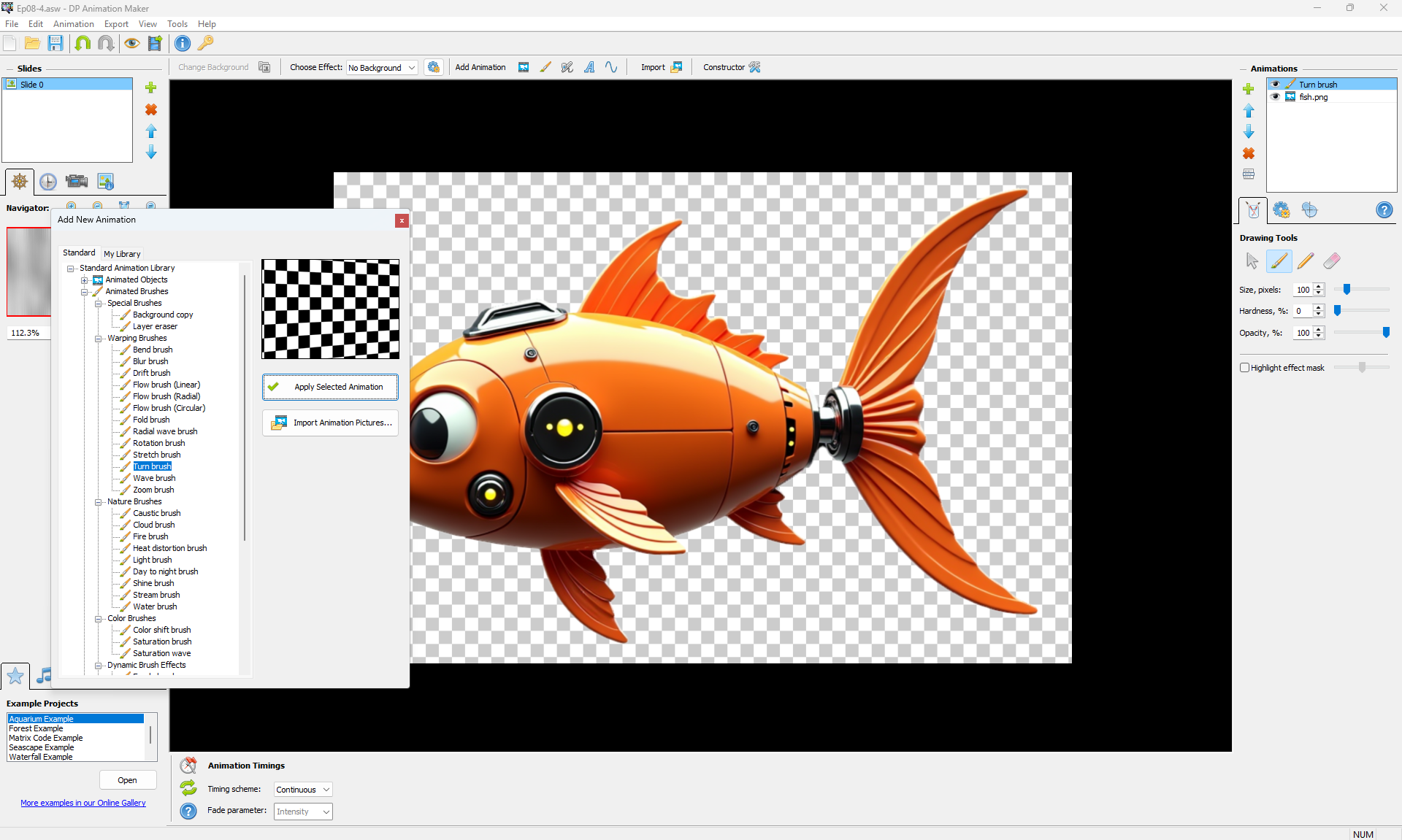The image size is (1402, 840).
Task: Add a new slide with green plus
Action: [151, 88]
